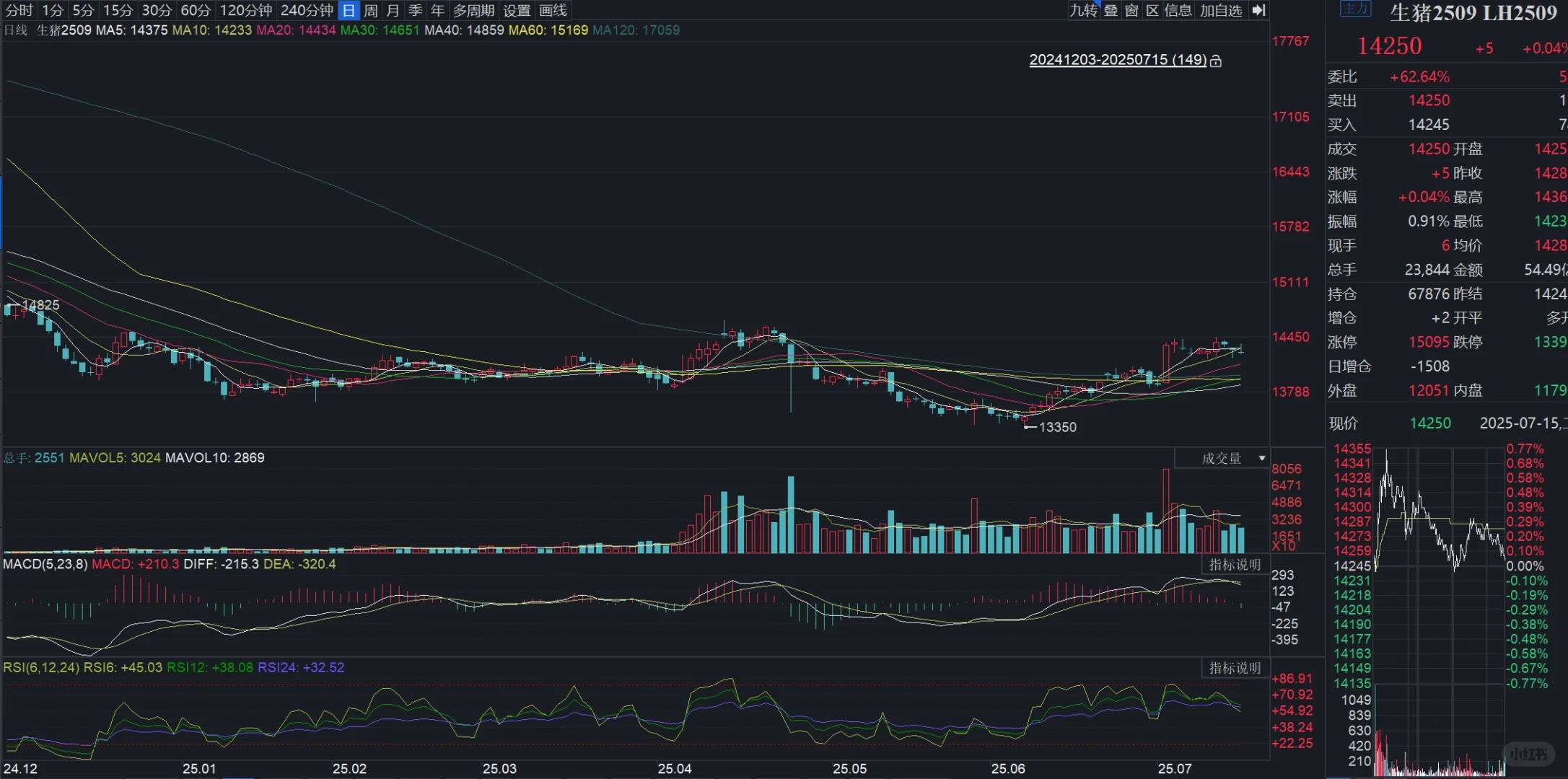Switch to the 30分 period tab

pyautogui.click(x=157, y=10)
